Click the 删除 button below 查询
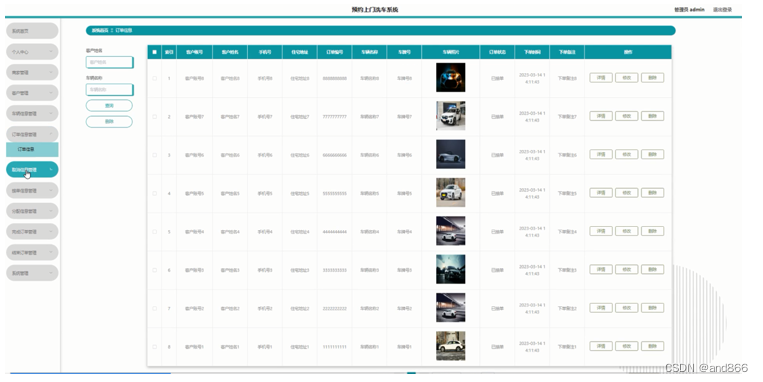The image size is (763, 382). (109, 122)
